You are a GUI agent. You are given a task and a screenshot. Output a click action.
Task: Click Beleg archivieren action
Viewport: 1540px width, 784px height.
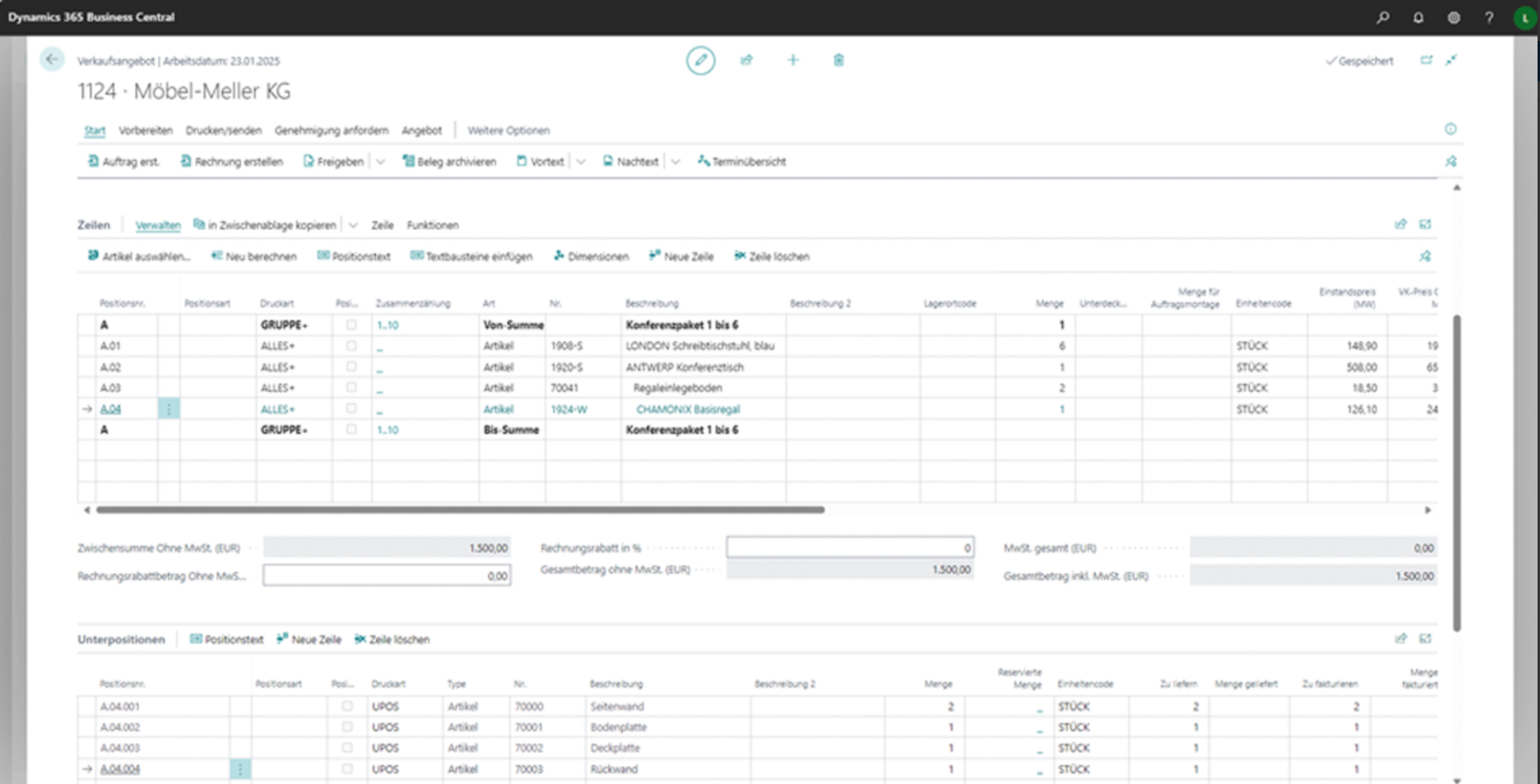tap(449, 161)
